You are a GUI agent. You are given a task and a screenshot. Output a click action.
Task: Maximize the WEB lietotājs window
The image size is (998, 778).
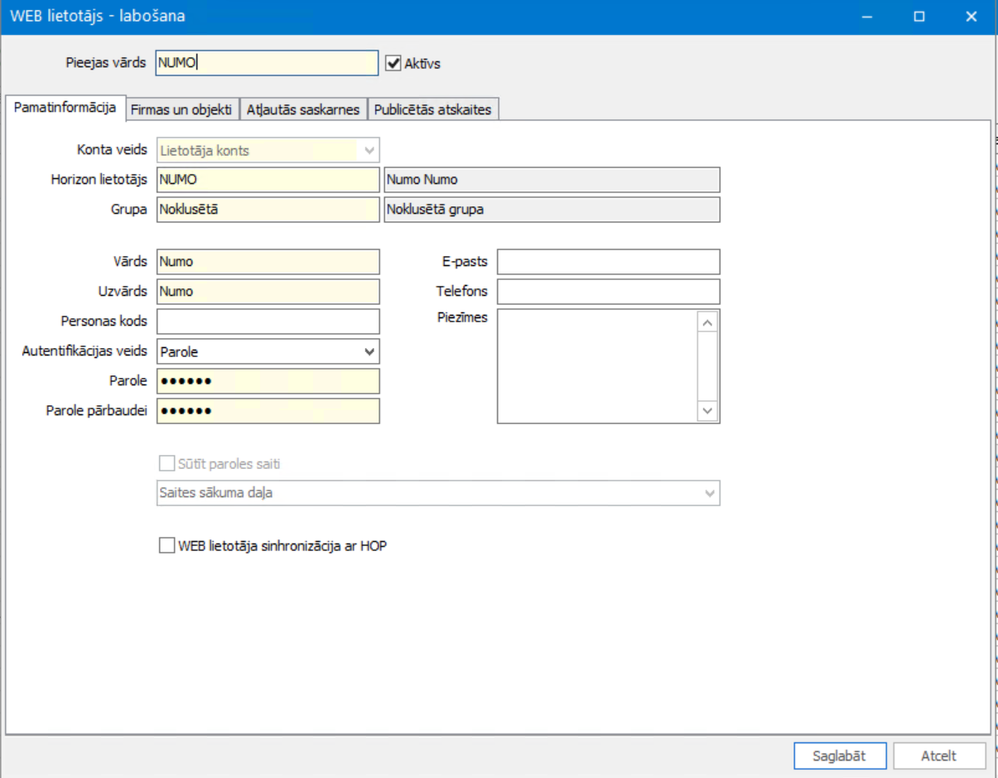(x=919, y=17)
